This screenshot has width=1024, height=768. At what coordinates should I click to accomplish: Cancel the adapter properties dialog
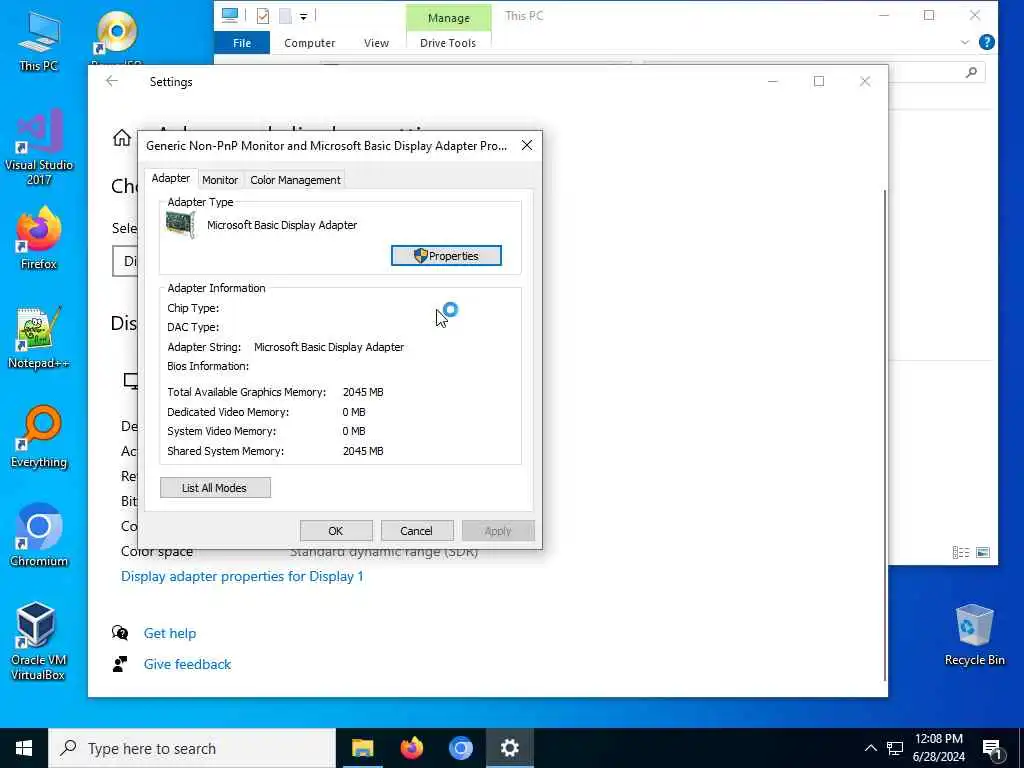(417, 531)
